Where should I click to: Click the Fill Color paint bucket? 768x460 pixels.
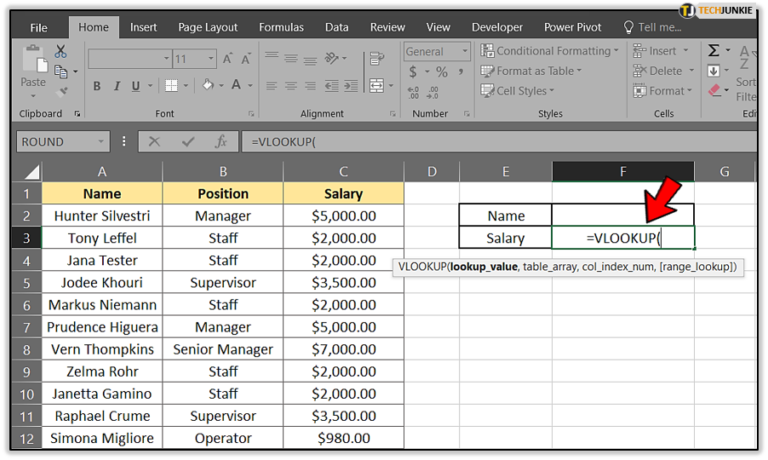tap(208, 85)
